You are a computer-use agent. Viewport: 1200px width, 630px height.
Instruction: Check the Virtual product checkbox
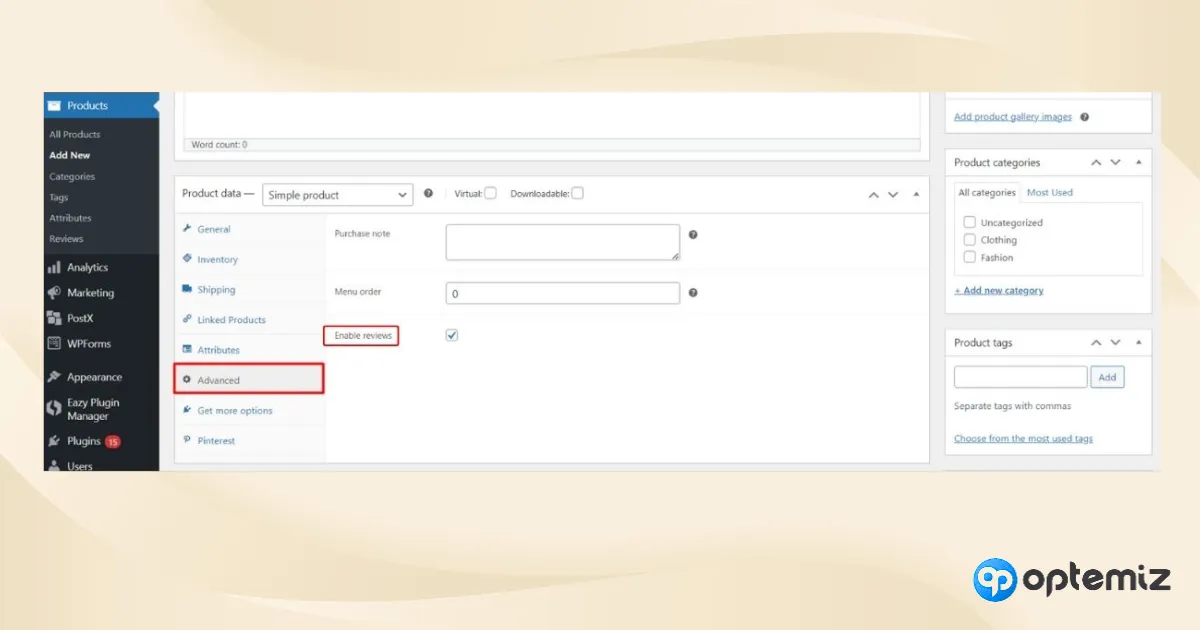tap(490, 193)
